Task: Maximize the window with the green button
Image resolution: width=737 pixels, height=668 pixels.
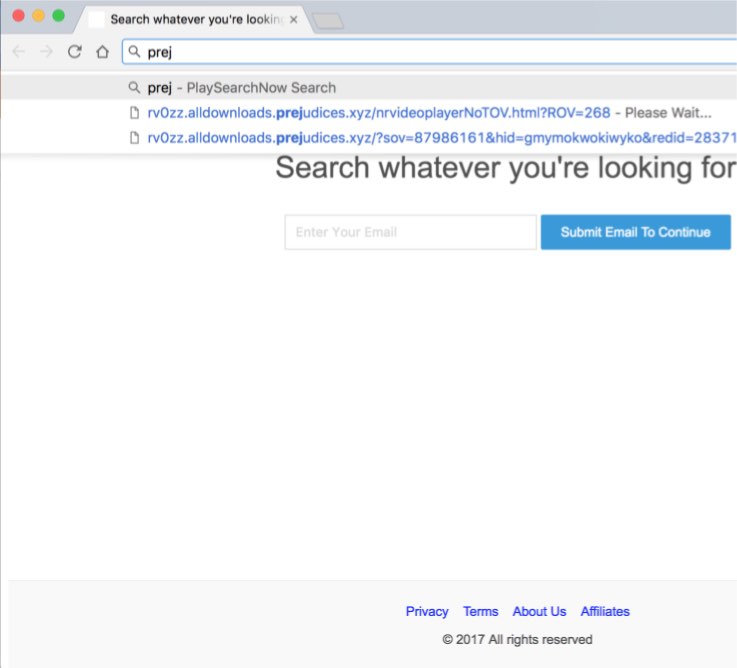Action: tap(59, 16)
